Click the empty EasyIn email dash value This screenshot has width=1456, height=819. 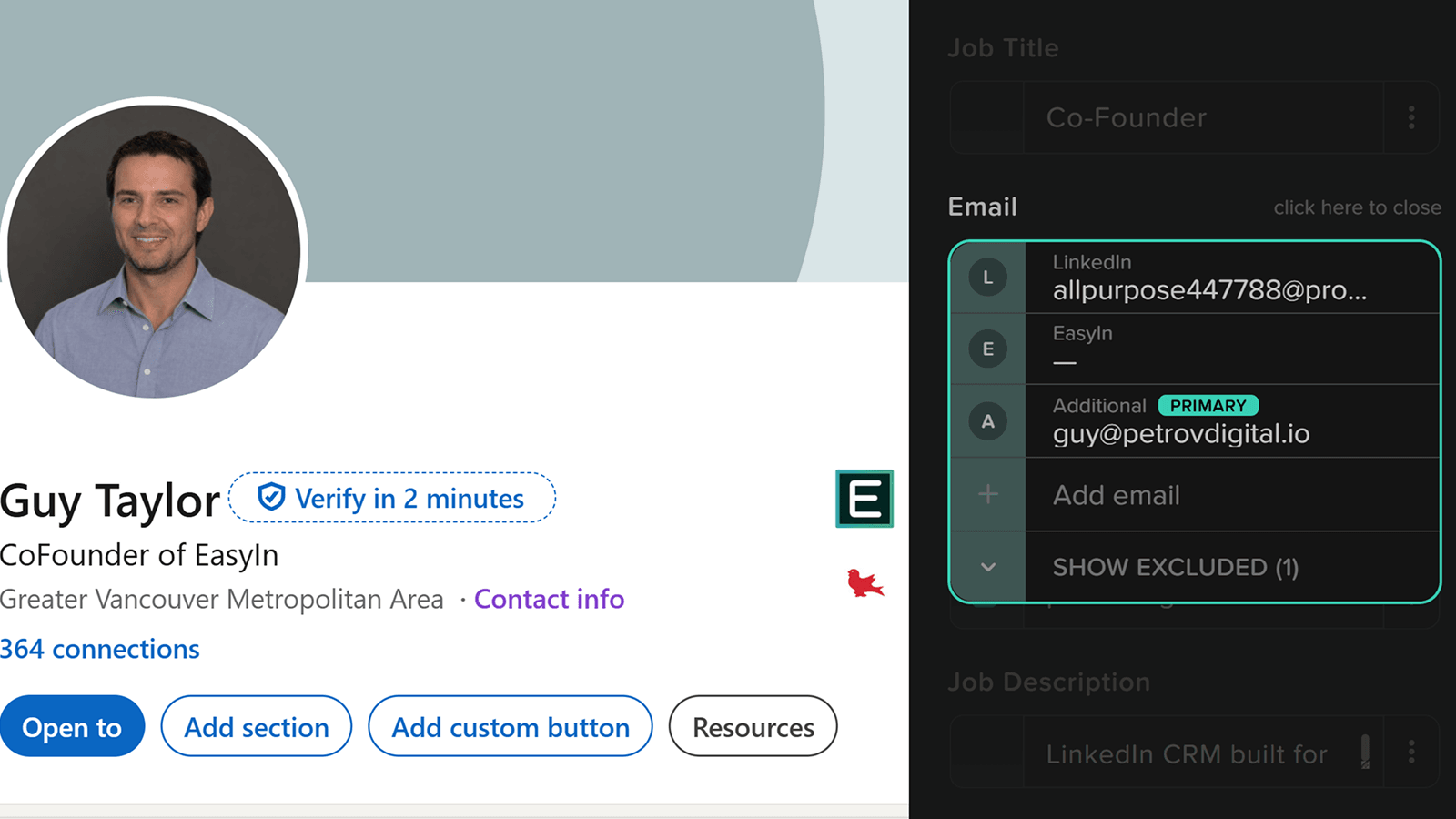pyautogui.click(x=1065, y=363)
